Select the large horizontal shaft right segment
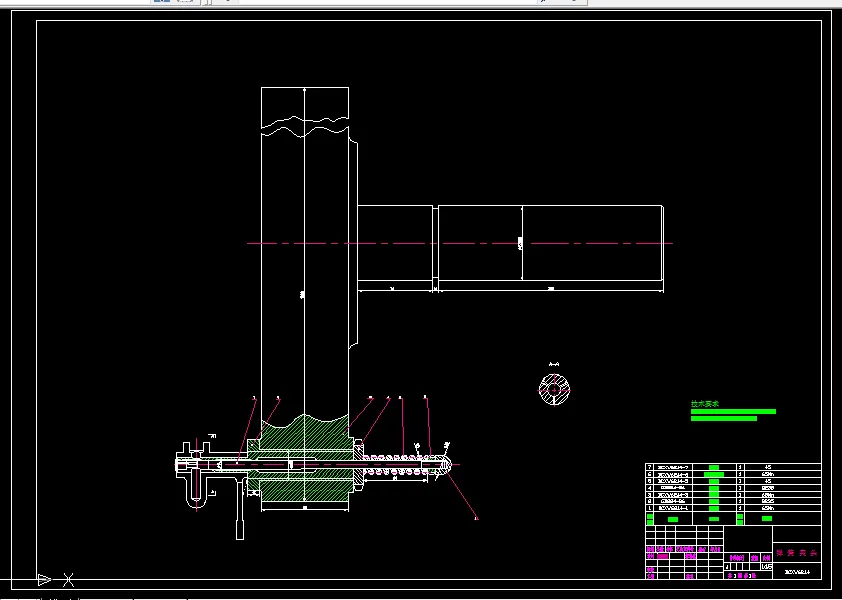The width and height of the screenshot is (842, 600). pos(551,243)
